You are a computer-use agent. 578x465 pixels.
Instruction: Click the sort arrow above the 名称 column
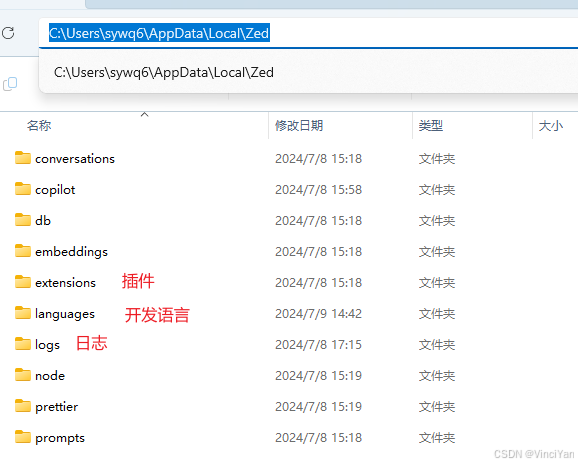point(144,114)
